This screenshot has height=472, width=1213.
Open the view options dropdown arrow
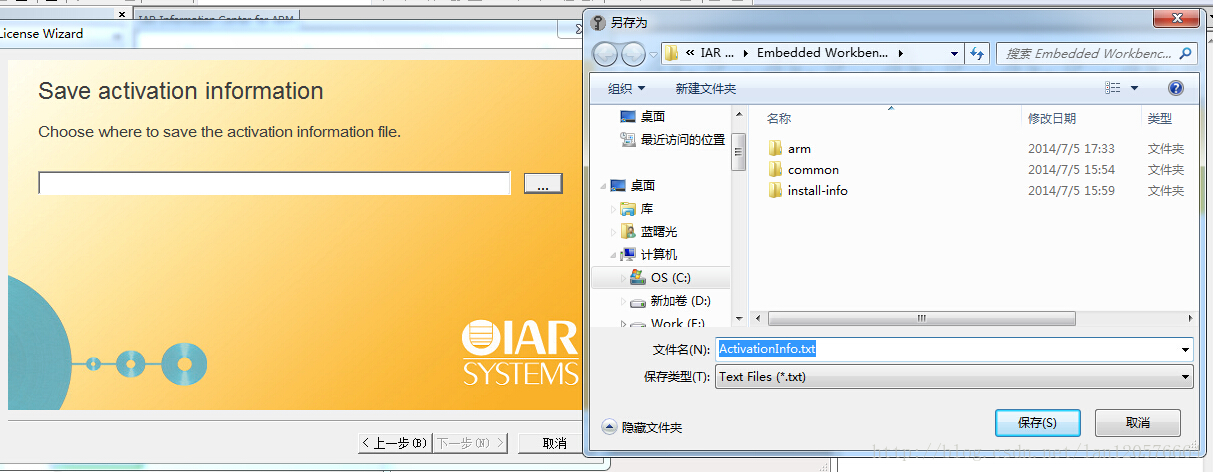(1135, 88)
